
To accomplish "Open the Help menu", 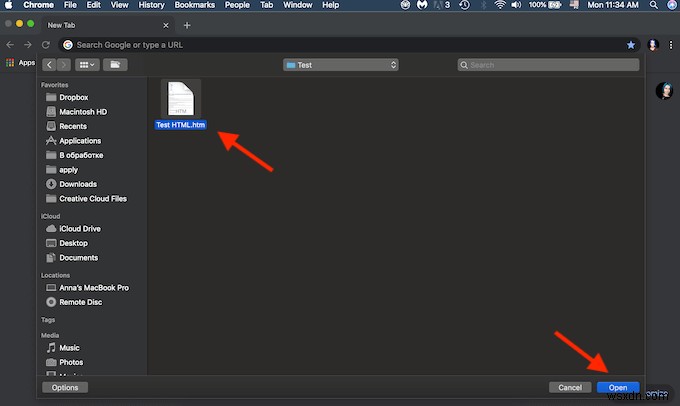I will click(330, 5).
